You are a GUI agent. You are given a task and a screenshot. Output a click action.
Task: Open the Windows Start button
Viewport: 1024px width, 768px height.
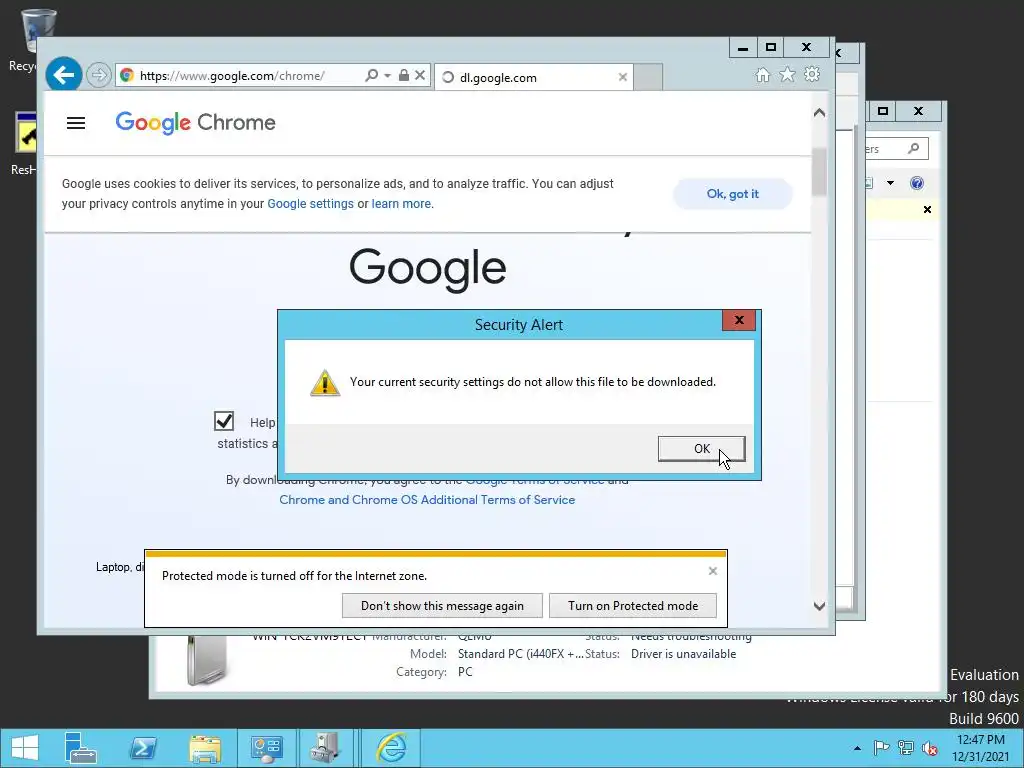point(25,748)
